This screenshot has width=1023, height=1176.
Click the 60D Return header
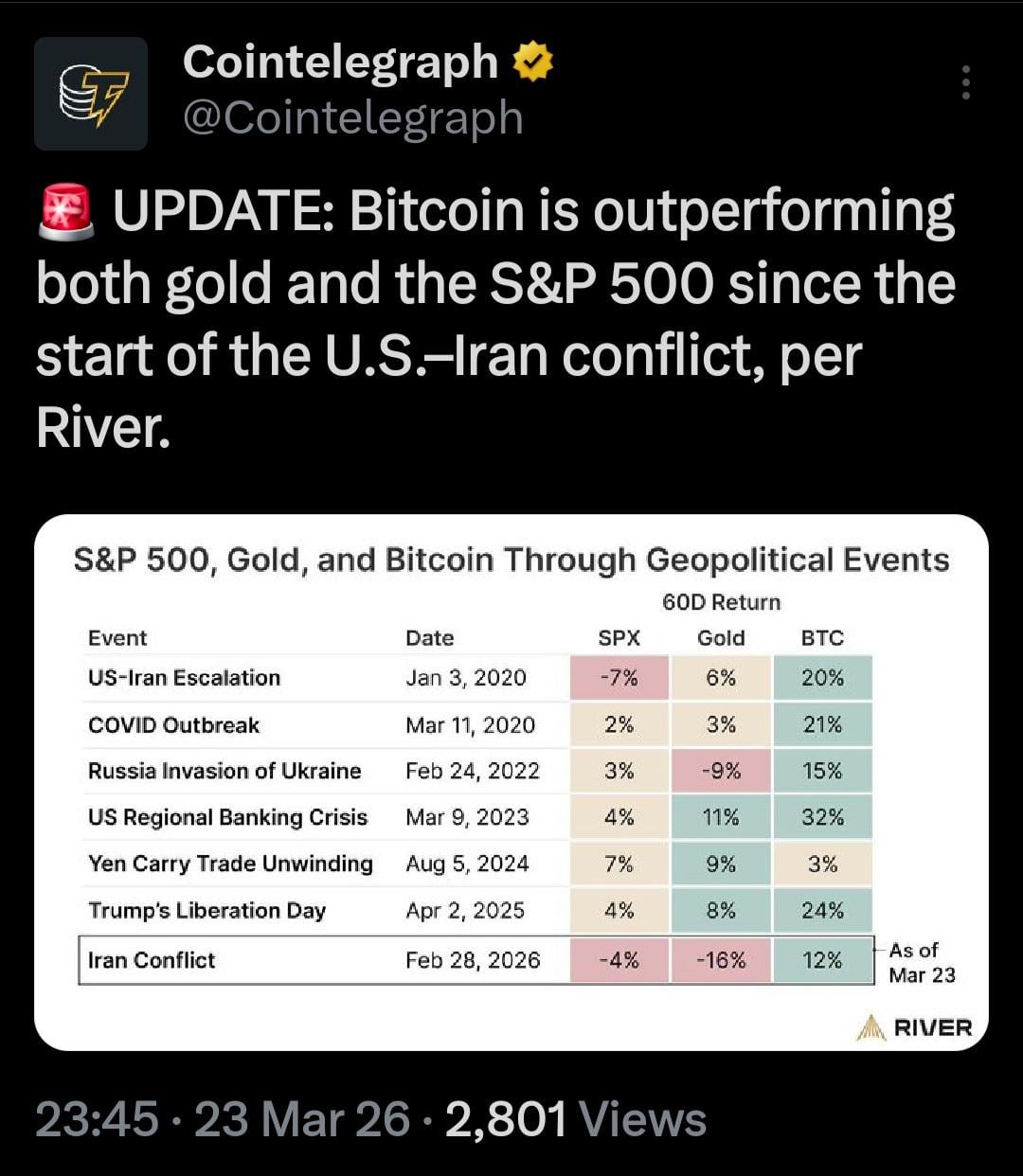point(721,602)
